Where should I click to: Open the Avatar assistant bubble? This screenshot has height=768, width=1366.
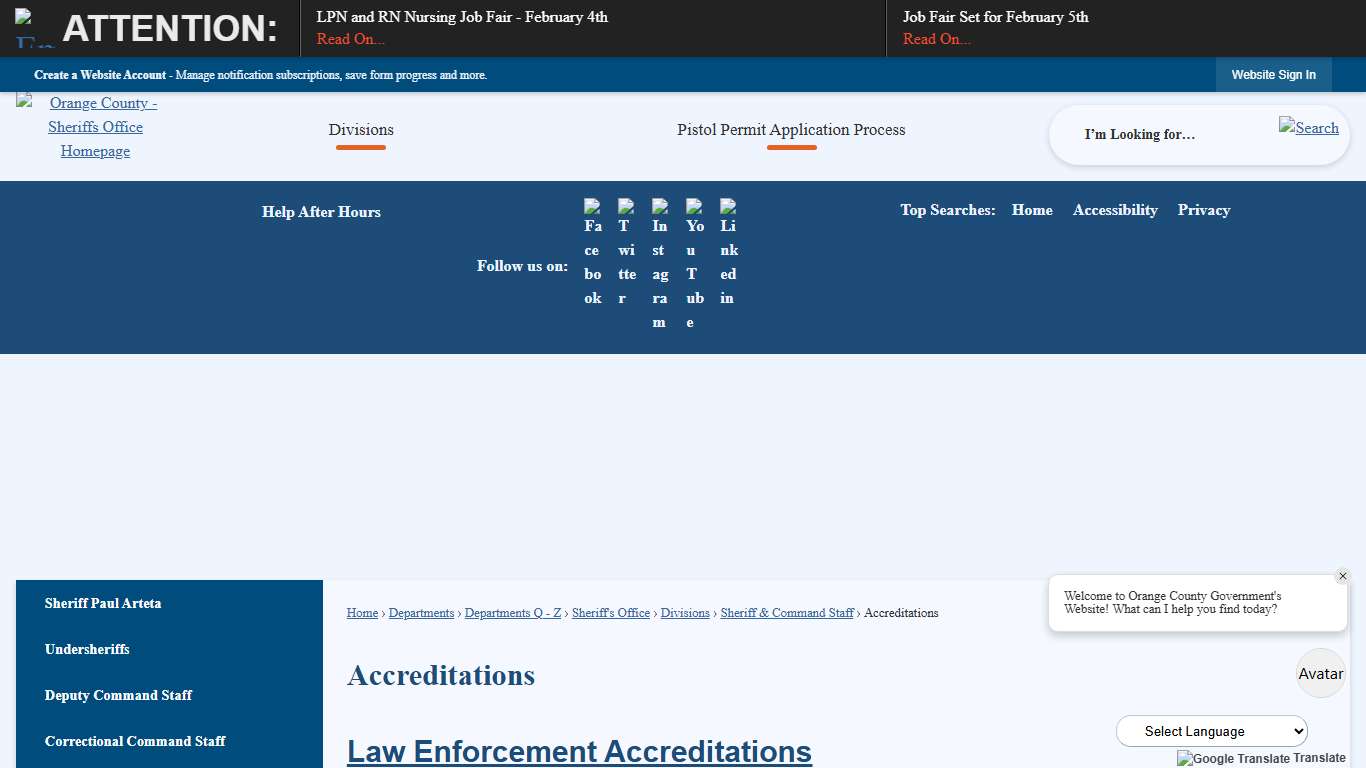pyautogui.click(x=1320, y=673)
